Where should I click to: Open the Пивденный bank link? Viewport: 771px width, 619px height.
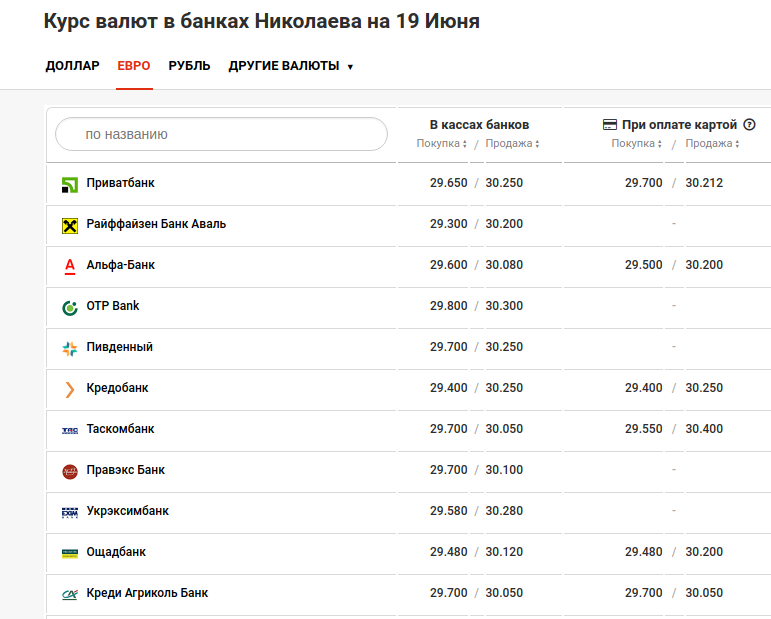[x=119, y=347]
